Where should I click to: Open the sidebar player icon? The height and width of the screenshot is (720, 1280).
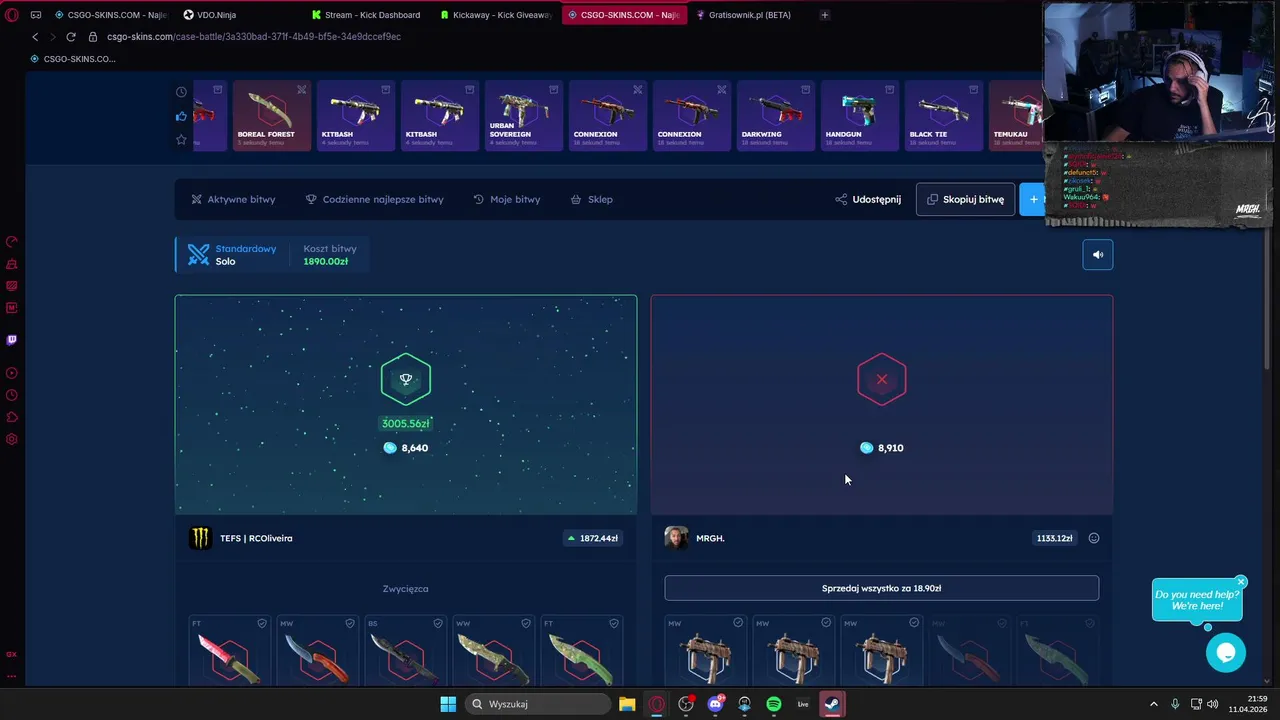pos(12,373)
